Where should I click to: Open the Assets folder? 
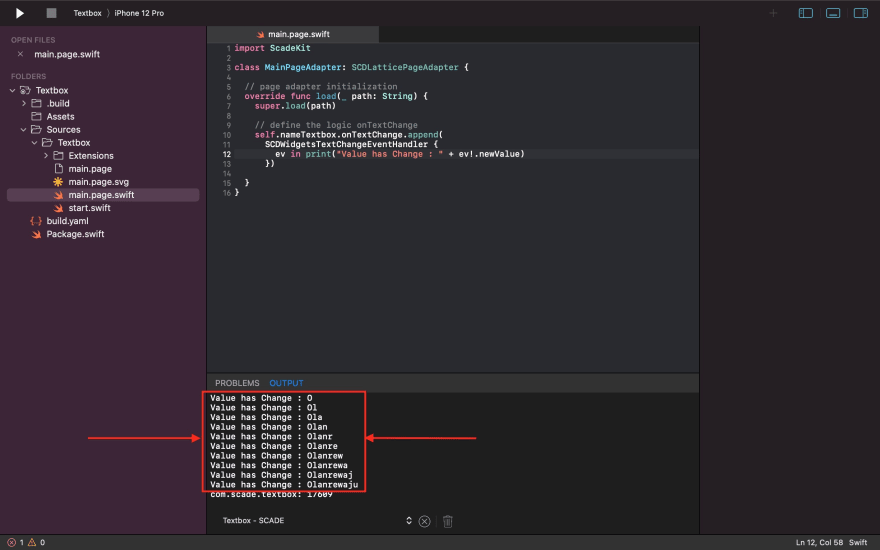[x=60, y=116]
